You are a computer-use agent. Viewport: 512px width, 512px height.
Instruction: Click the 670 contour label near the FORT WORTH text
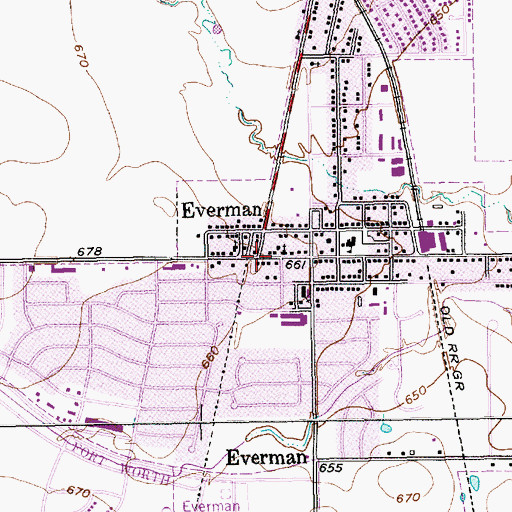(x=78, y=491)
